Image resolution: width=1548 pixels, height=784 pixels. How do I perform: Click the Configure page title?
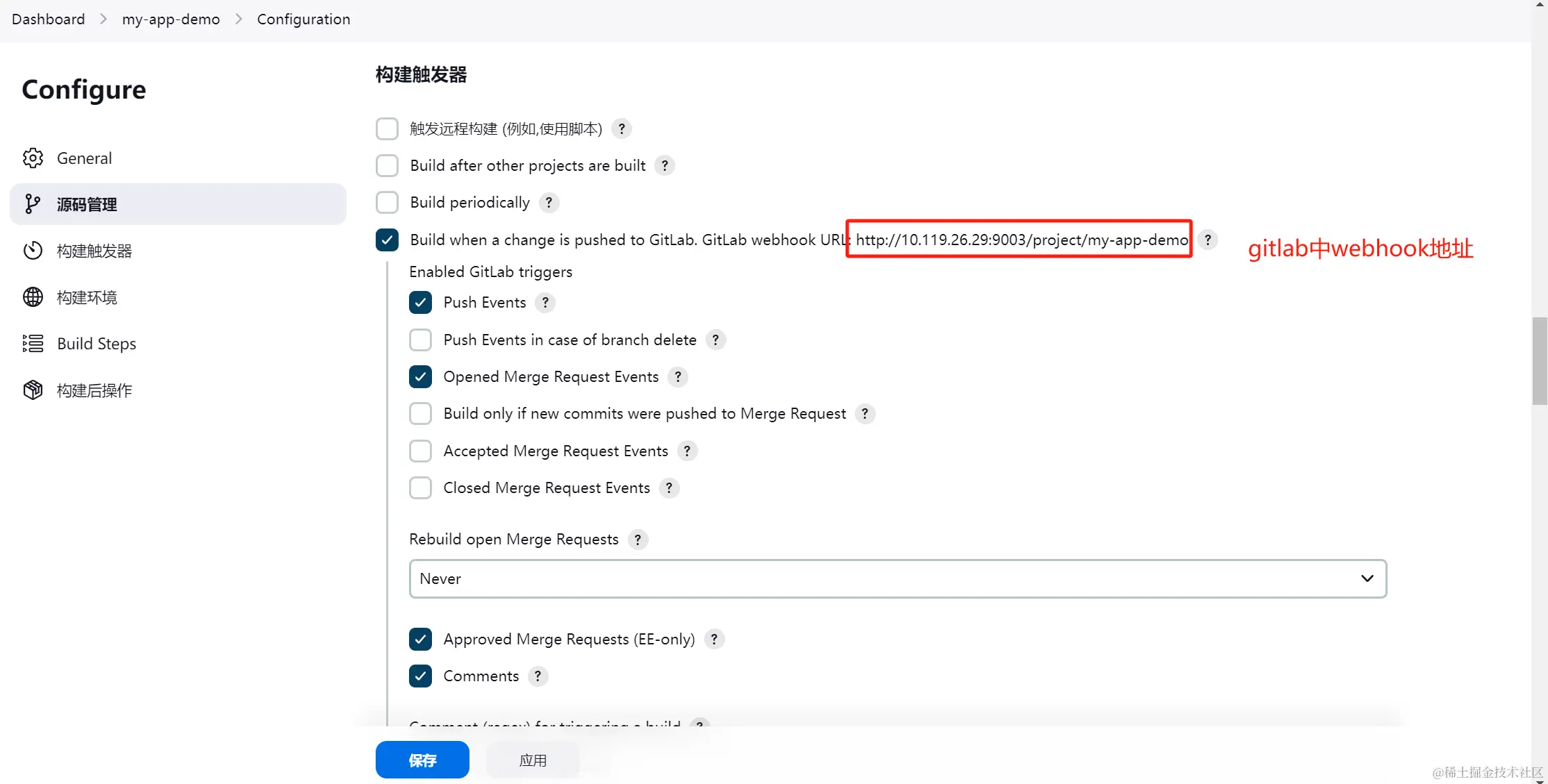pyautogui.click(x=84, y=89)
